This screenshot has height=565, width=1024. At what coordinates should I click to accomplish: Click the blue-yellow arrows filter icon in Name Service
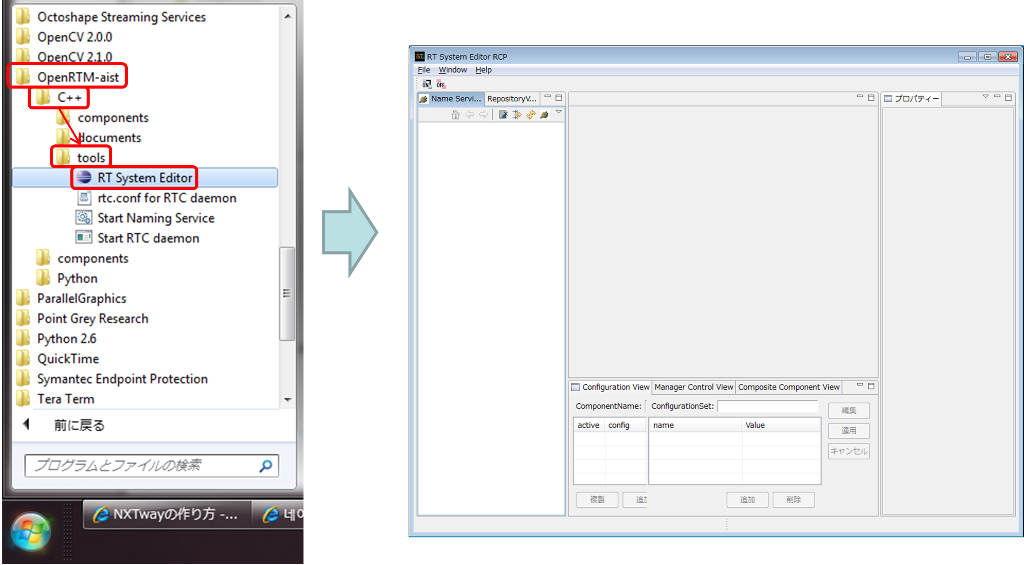pos(517,114)
